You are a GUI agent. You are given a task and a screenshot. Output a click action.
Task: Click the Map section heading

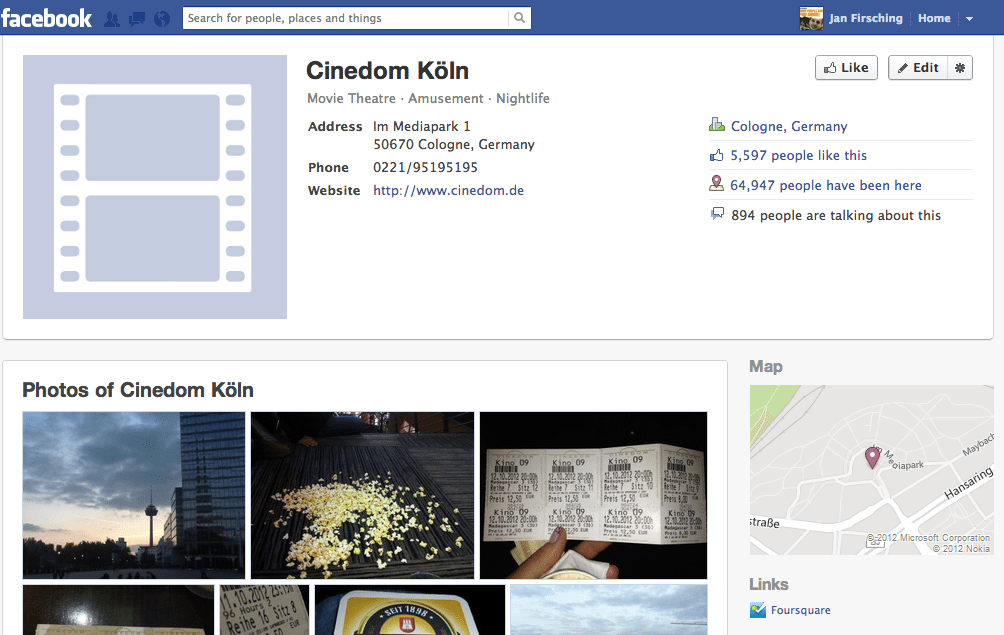(766, 366)
